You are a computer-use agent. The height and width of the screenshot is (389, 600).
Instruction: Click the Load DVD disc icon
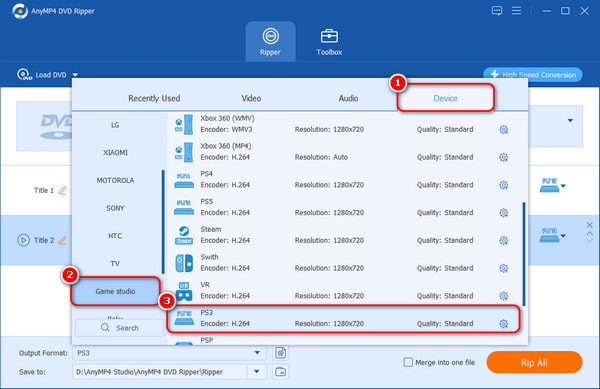tap(24, 74)
